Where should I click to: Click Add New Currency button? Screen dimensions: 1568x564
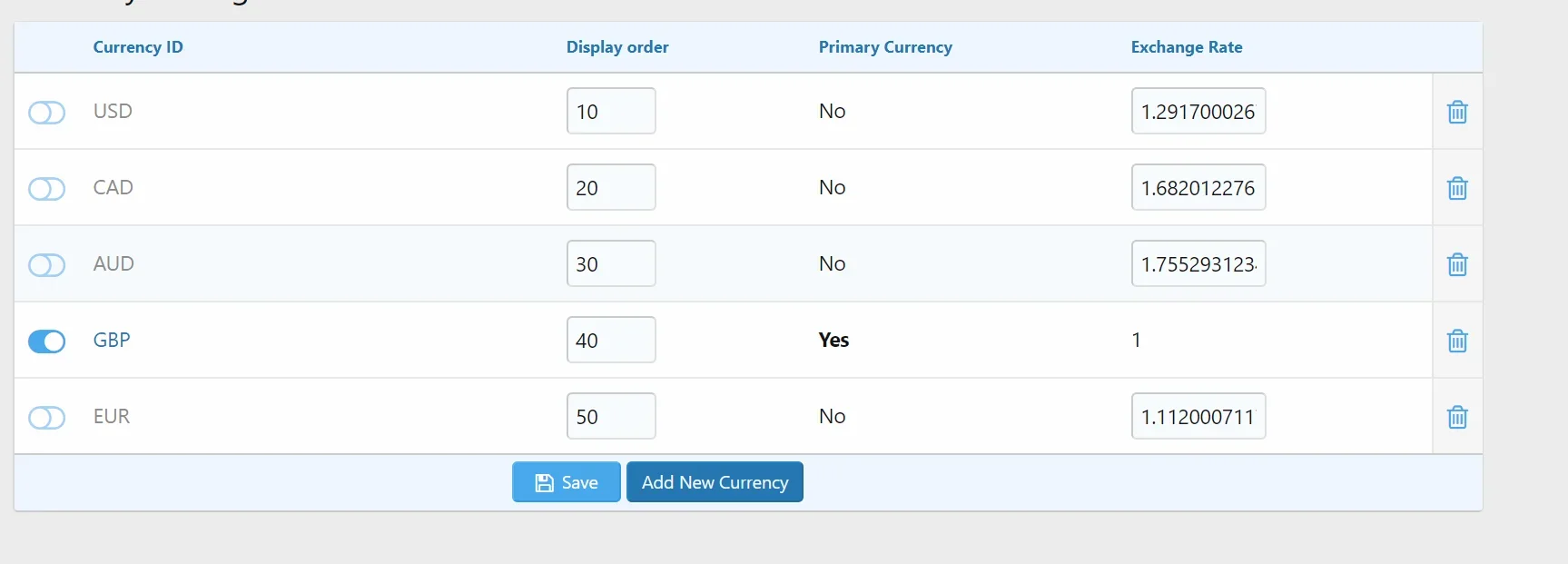715,482
